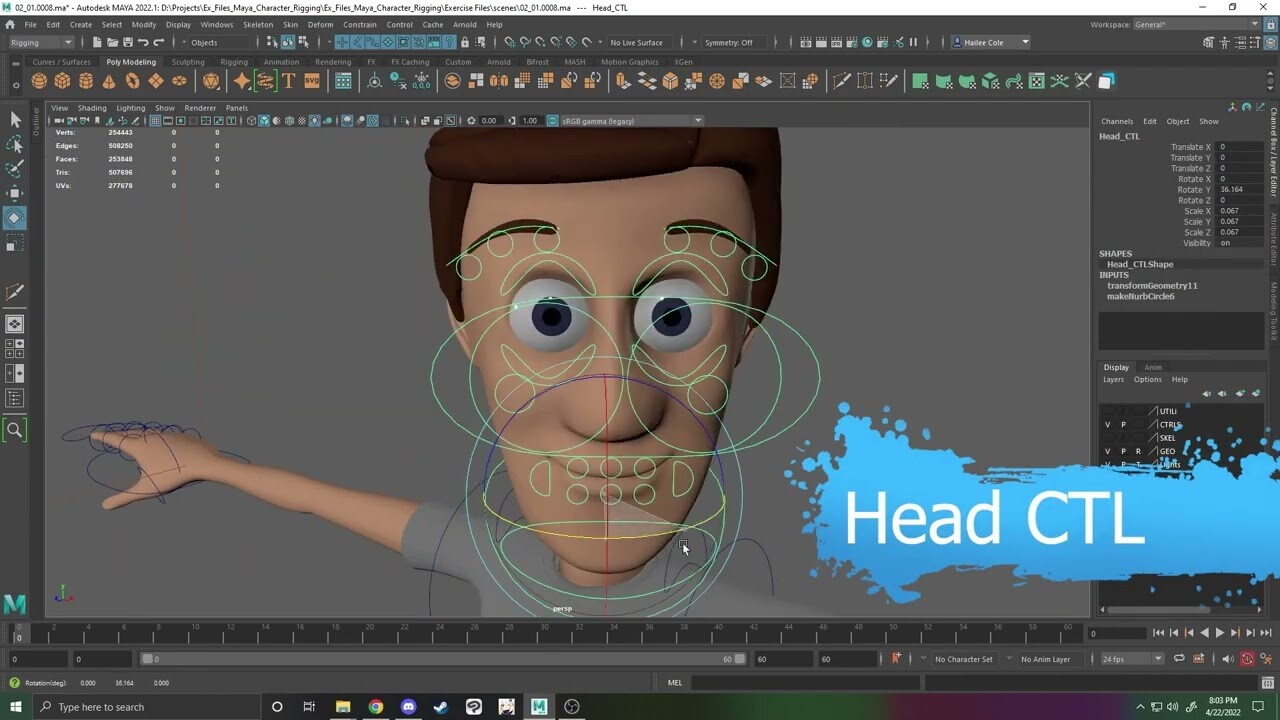Image resolution: width=1280 pixels, height=720 pixels.
Task: Click Help in the layer editor menu bar
Action: click(1180, 379)
